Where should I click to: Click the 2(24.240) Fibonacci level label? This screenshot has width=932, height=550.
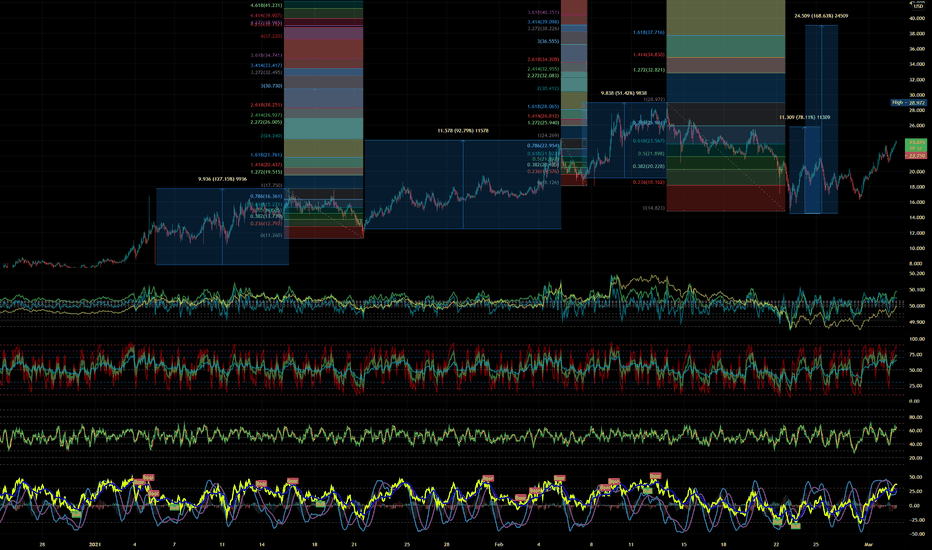271,136
